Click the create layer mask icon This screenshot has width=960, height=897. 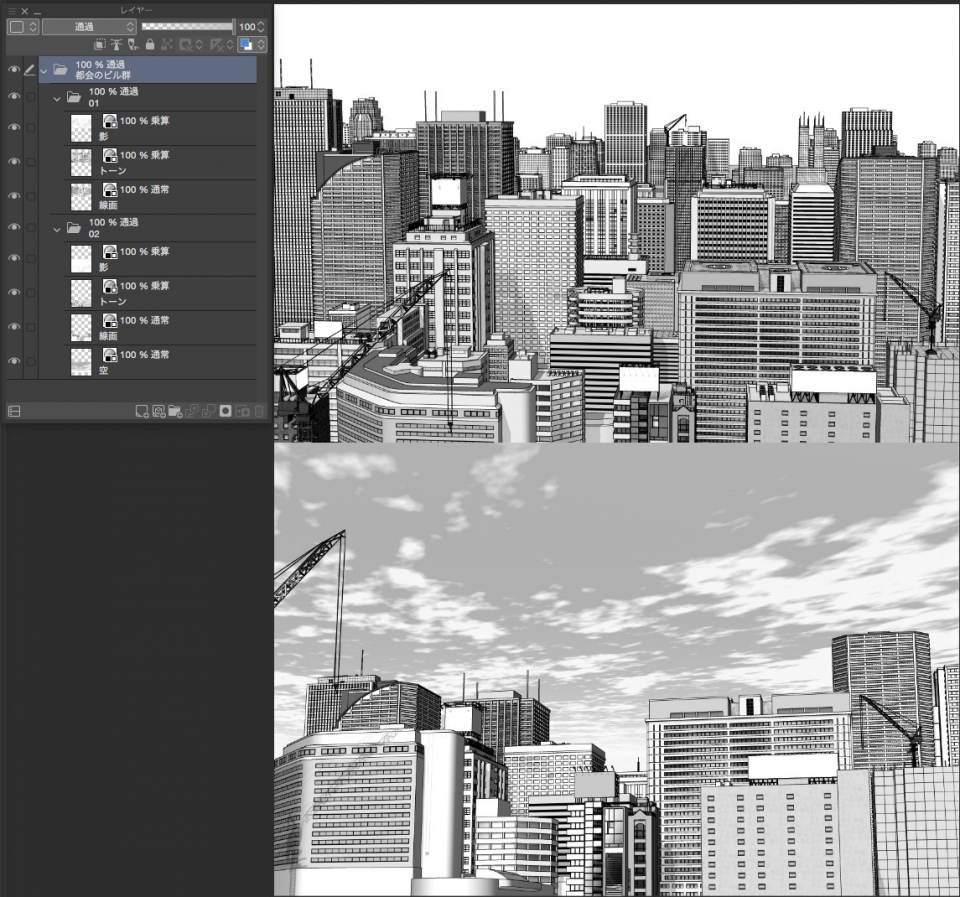[226, 411]
